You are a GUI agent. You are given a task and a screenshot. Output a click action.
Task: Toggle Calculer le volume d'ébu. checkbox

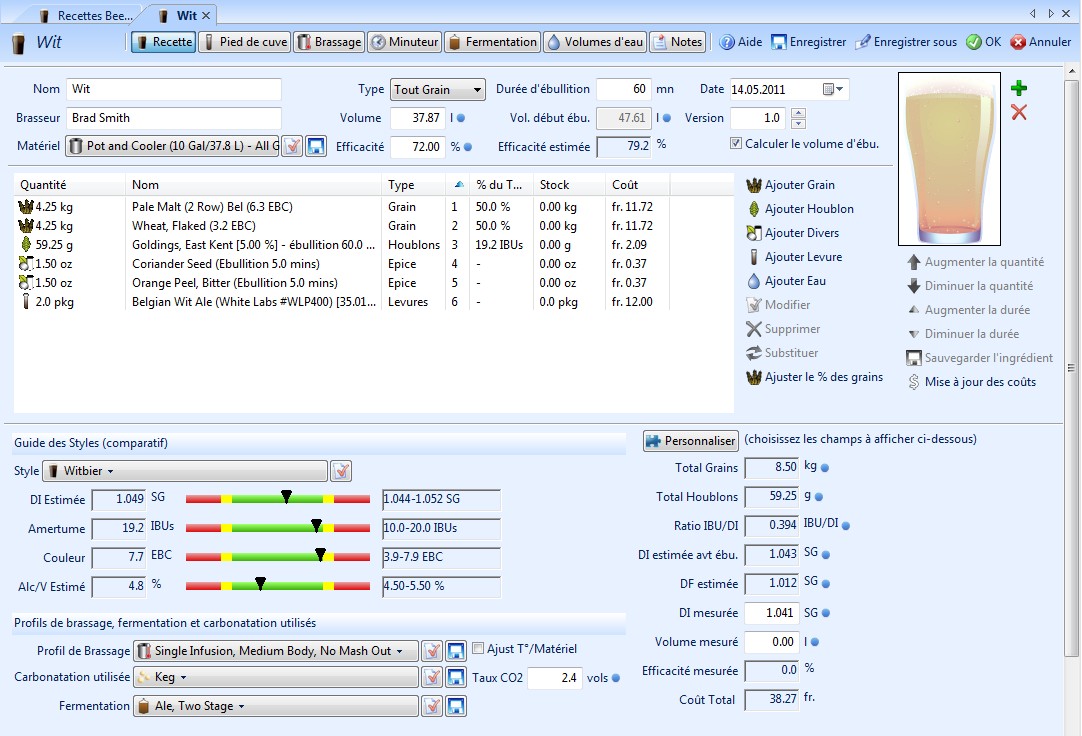737,144
